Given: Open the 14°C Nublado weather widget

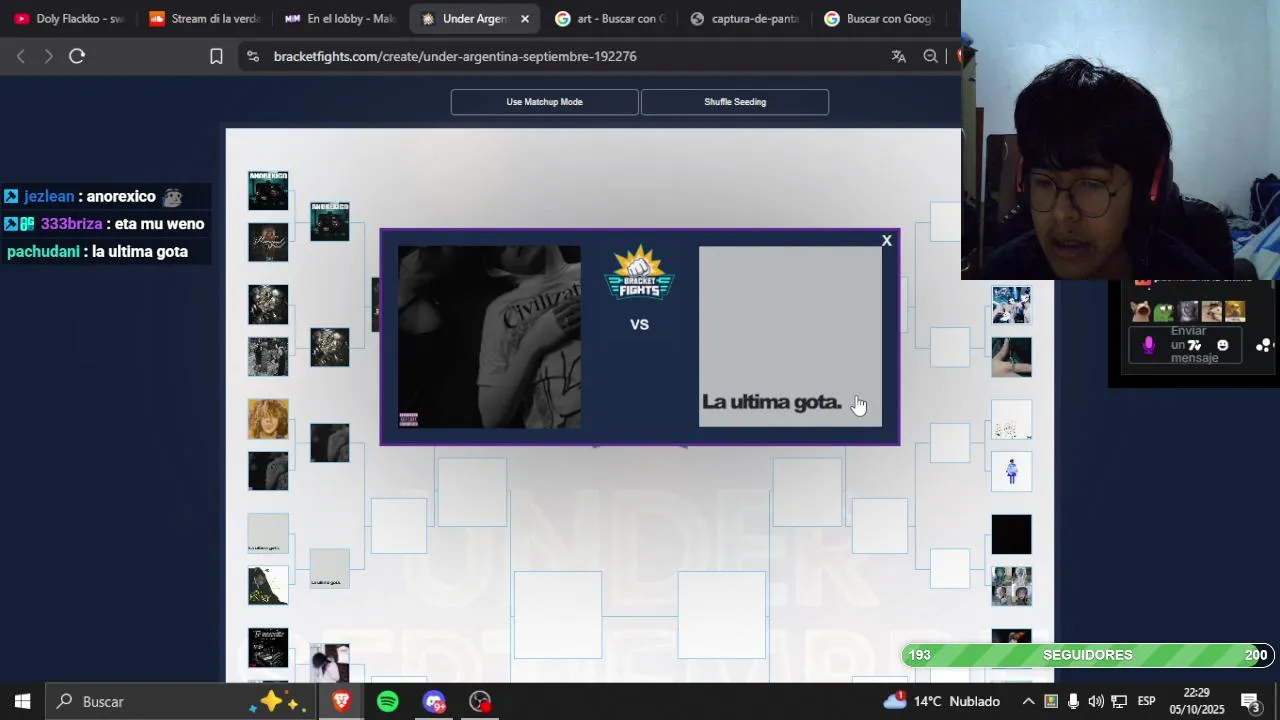Looking at the screenshot, I should coord(942,701).
